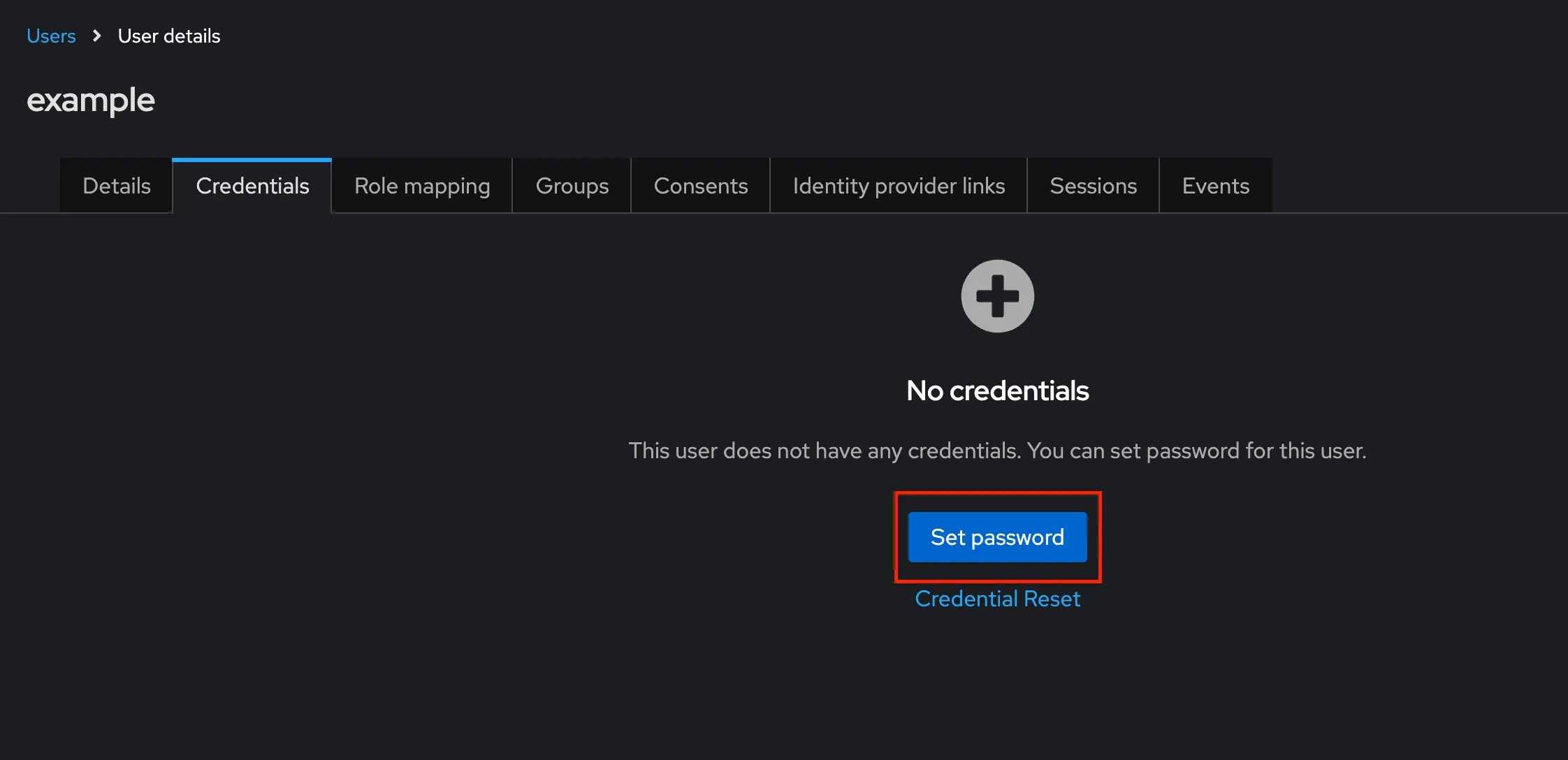Open the Credentials tab
Image resolution: width=1568 pixels, height=760 pixels.
click(x=252, y=186)
